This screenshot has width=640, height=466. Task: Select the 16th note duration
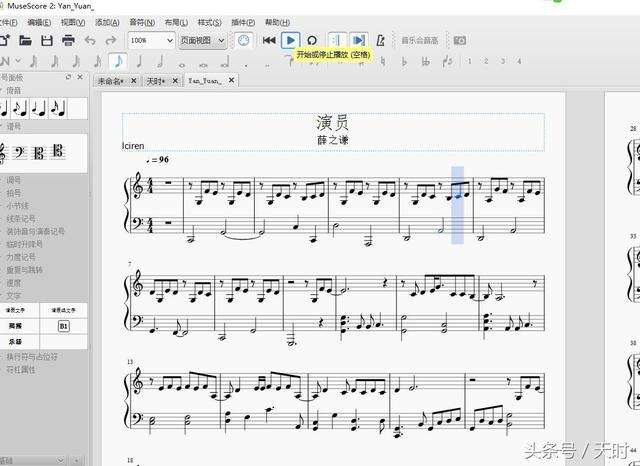point(97,62)
